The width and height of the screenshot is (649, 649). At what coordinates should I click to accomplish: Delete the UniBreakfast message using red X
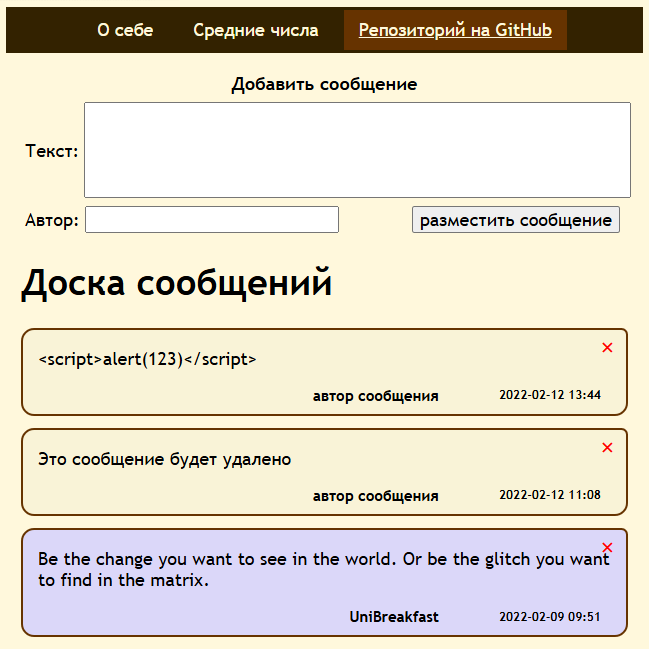coord(607,548)
